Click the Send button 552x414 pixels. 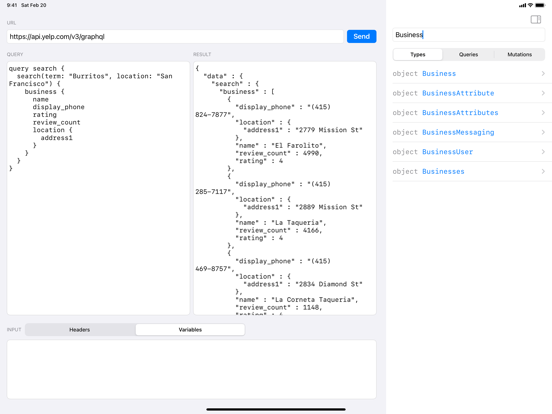click(362, 36)
